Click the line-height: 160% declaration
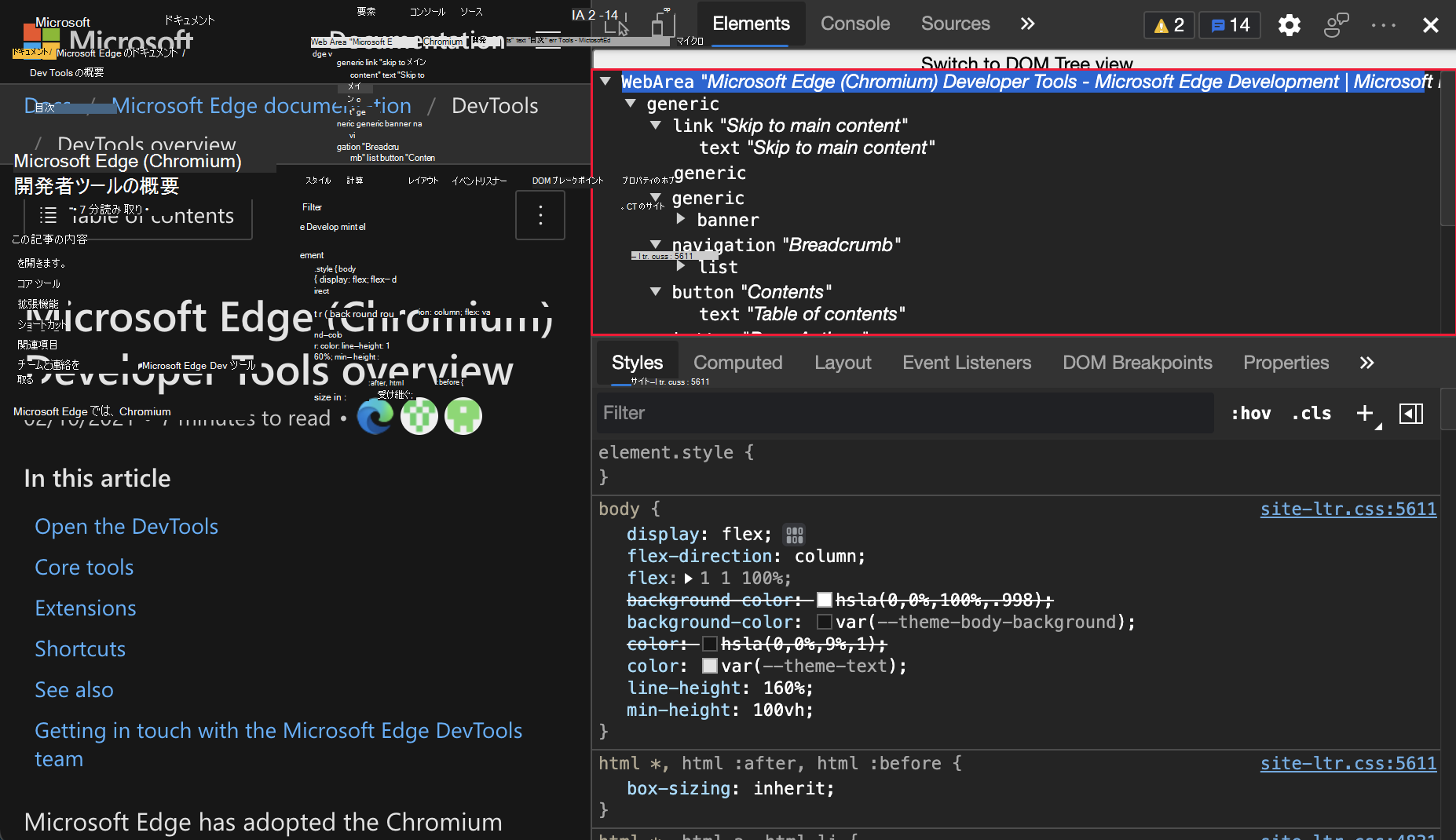Image resolution: width=1456 pixels, height=840 pixels. point(719,688)
